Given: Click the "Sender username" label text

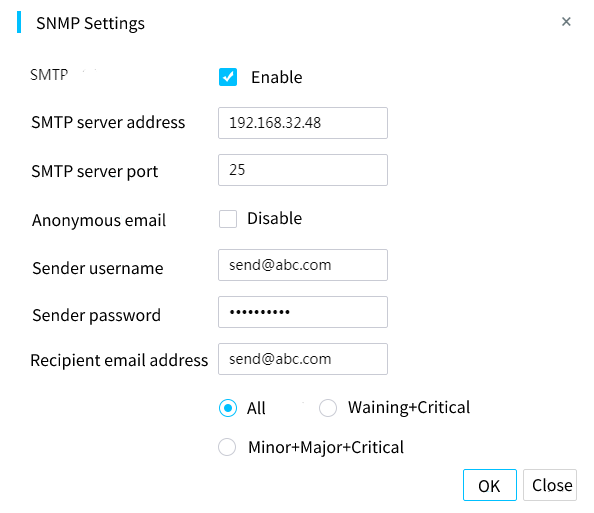Looking at the screenshot, I should point(98,268).
